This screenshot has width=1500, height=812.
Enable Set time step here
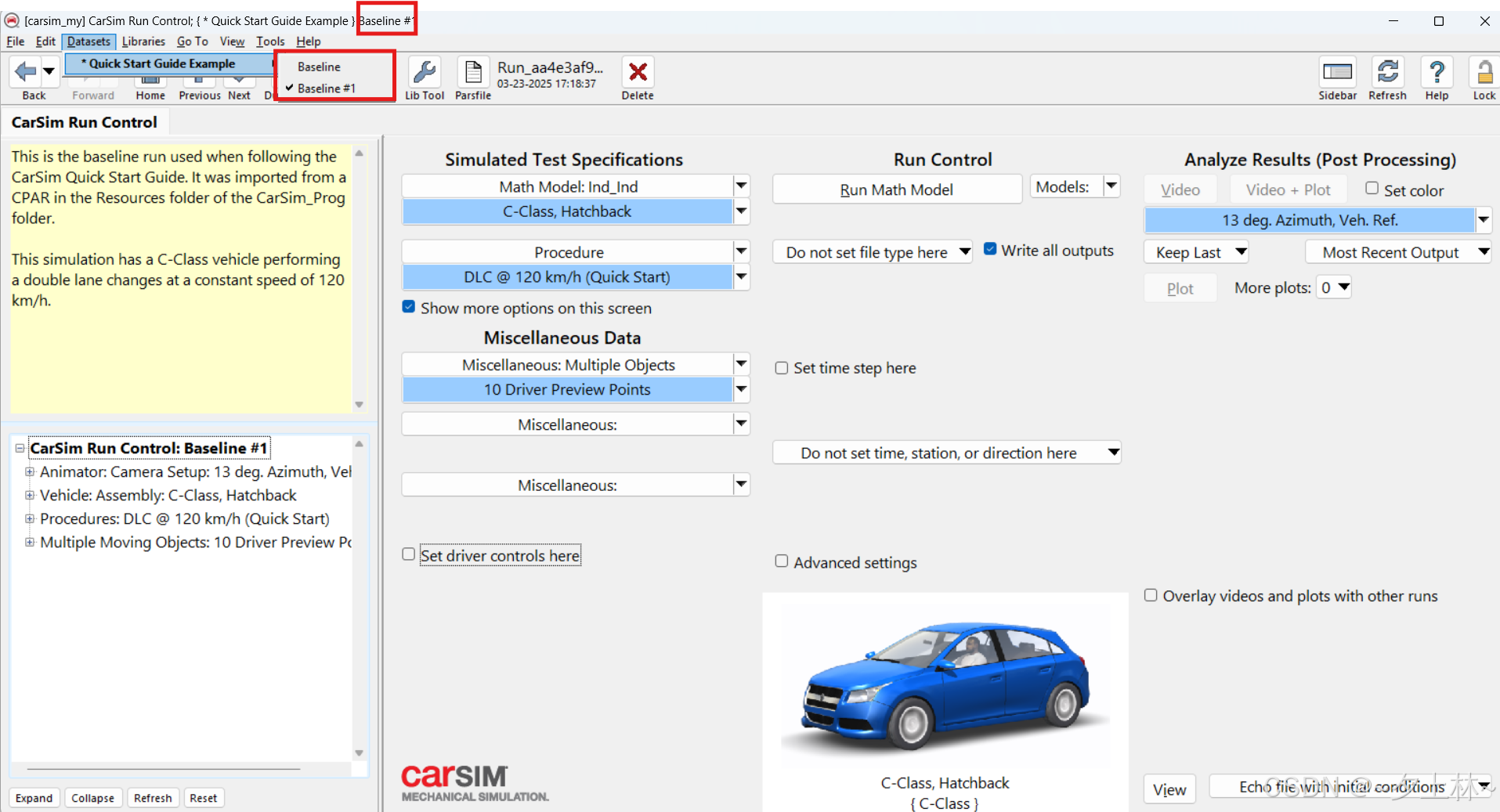coord(781,368)
